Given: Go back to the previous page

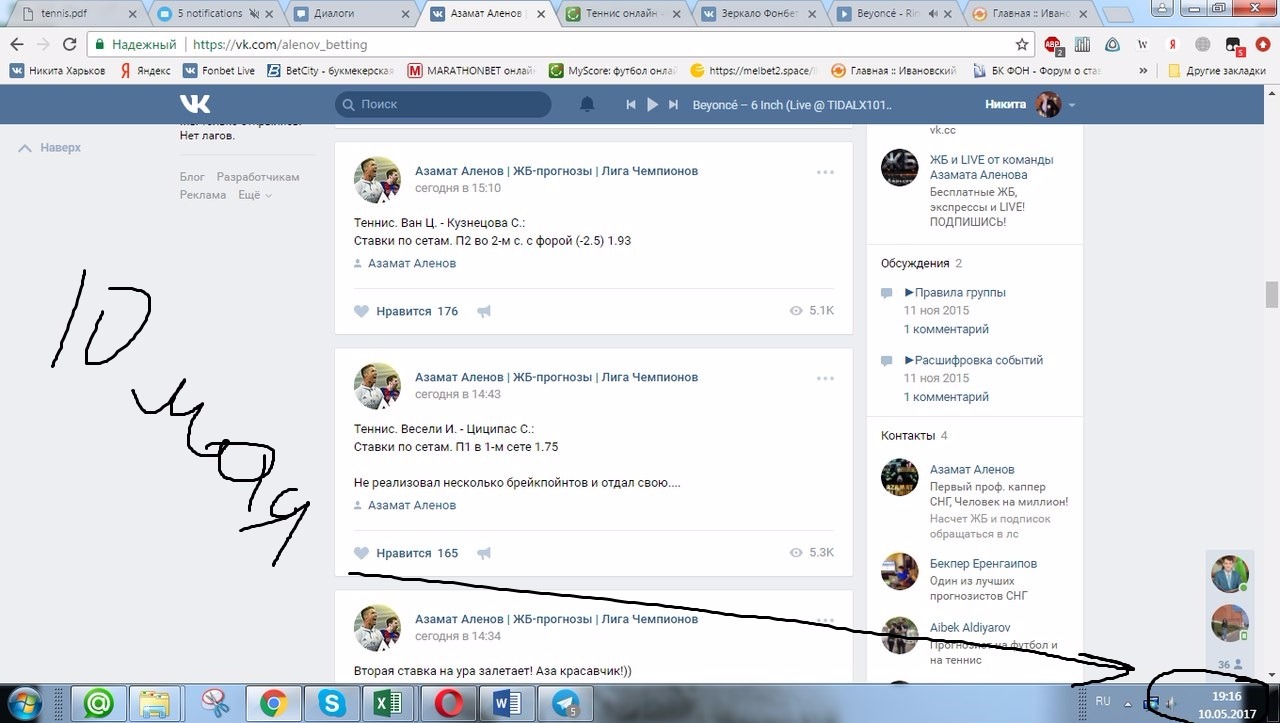Looking at the screenshot, I should (x=17, y=44).
